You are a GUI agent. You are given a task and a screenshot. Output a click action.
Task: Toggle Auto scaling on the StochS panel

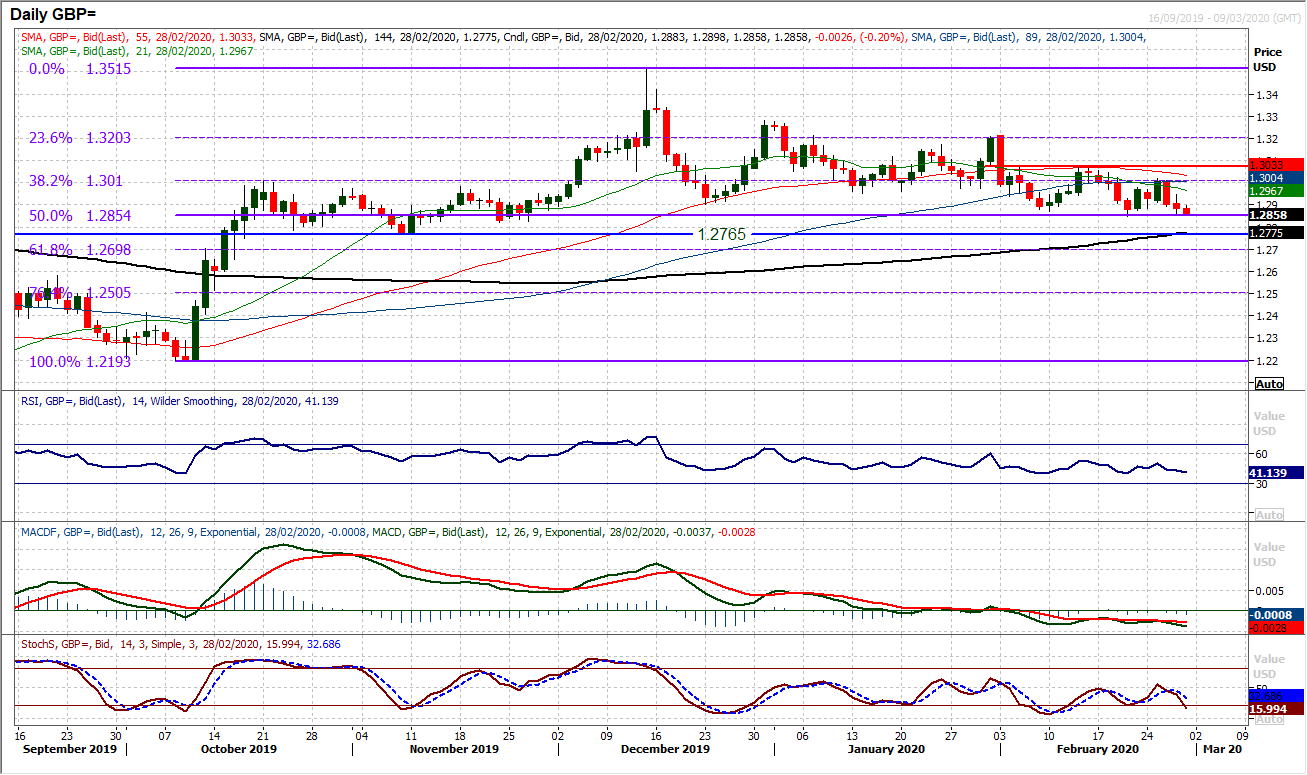(1268, 721)
